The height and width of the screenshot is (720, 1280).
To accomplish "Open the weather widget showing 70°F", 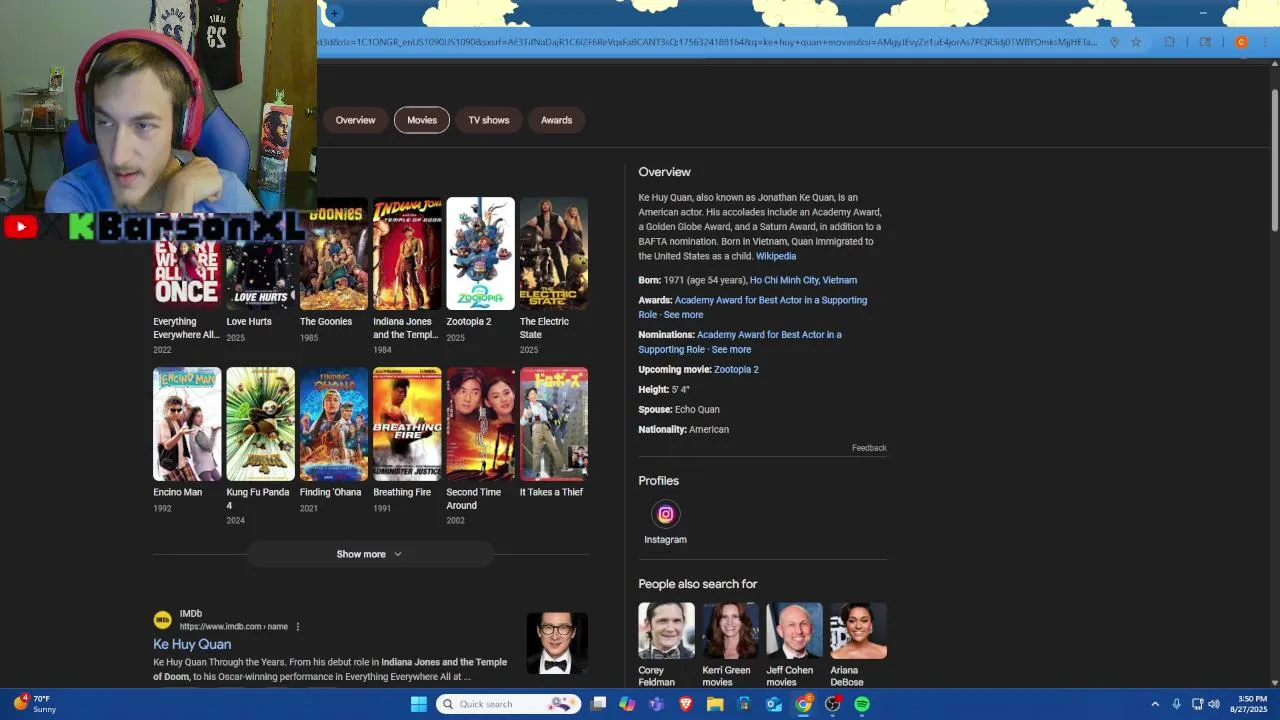I will 35,704.
